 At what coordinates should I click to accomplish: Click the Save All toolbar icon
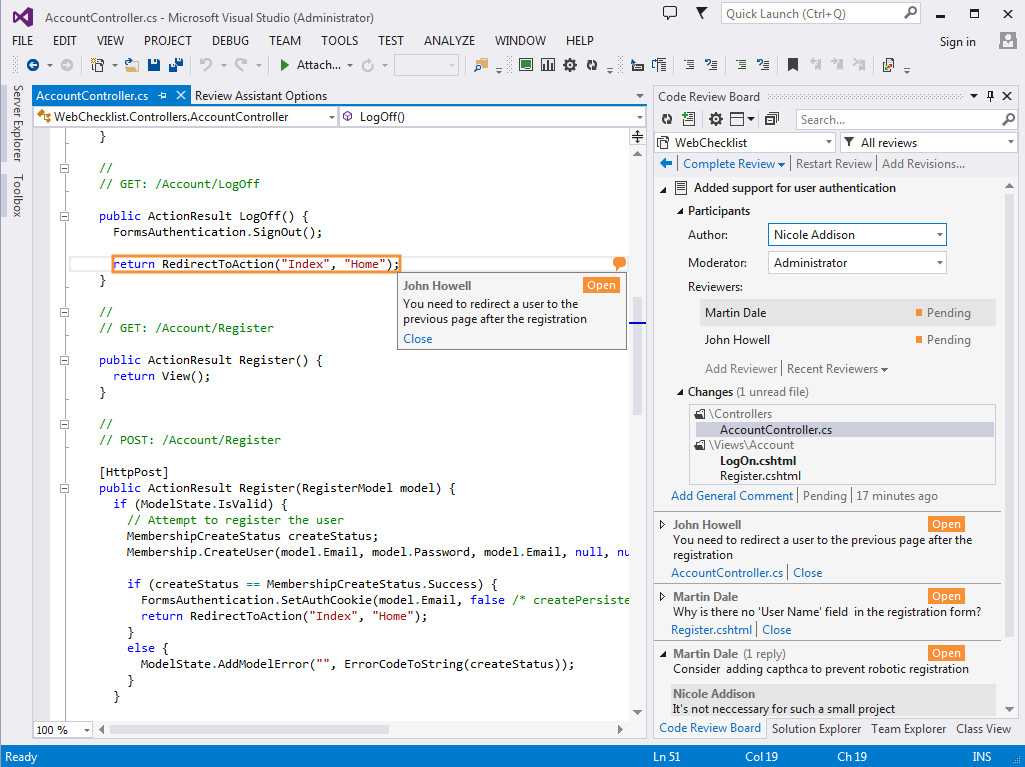[x=176, y=65]
